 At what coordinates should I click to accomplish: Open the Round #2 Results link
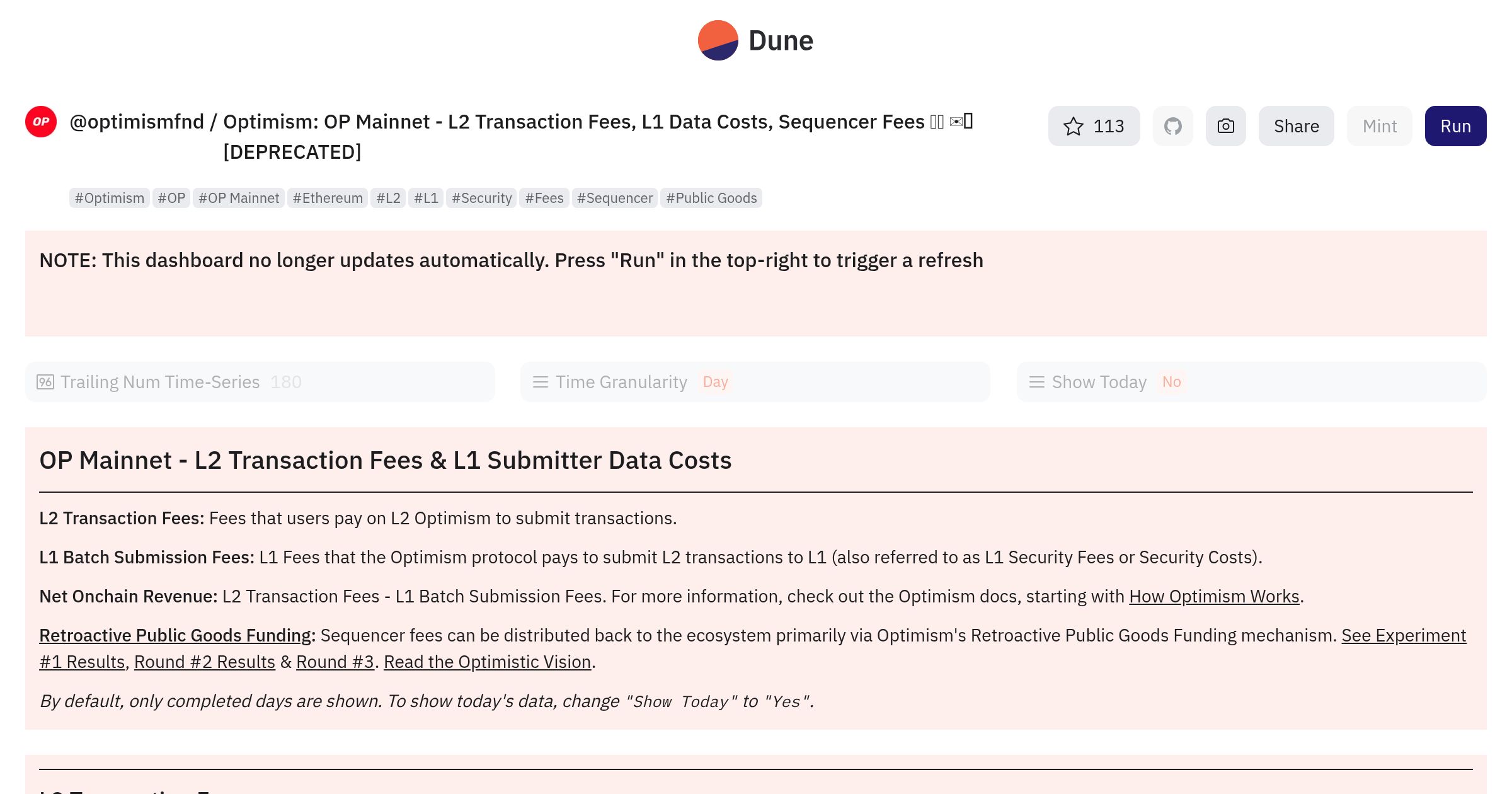(205, 662)
